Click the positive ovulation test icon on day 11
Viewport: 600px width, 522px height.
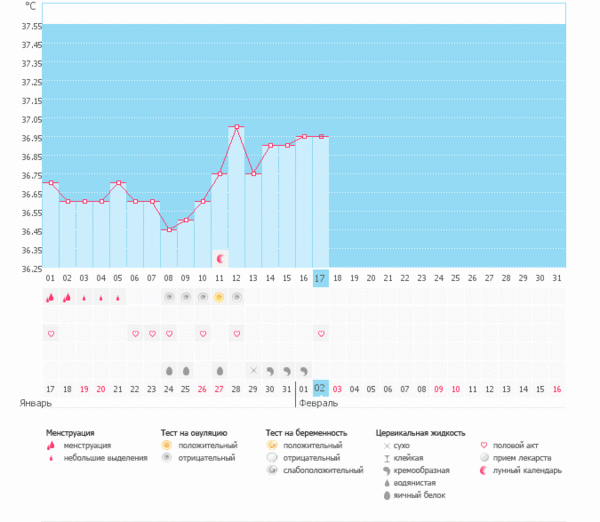(219, 297)
